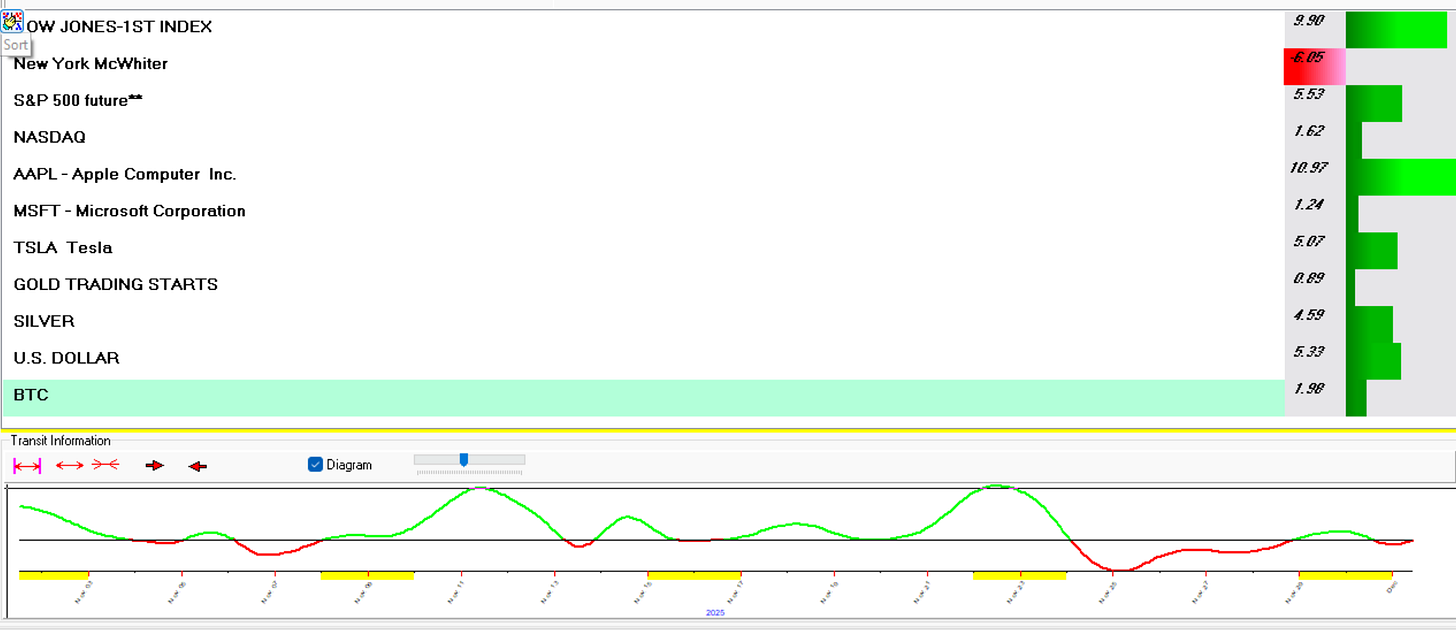The image size is (1456, 630).
Task: Click the red curve trough at Nov 25
Action: (1120, 570)
